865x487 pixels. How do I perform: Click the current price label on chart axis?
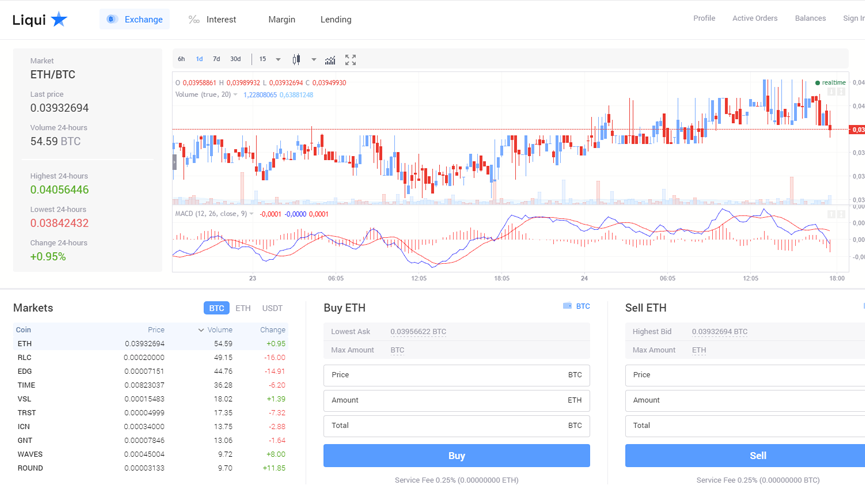click(x=857, y=130)
